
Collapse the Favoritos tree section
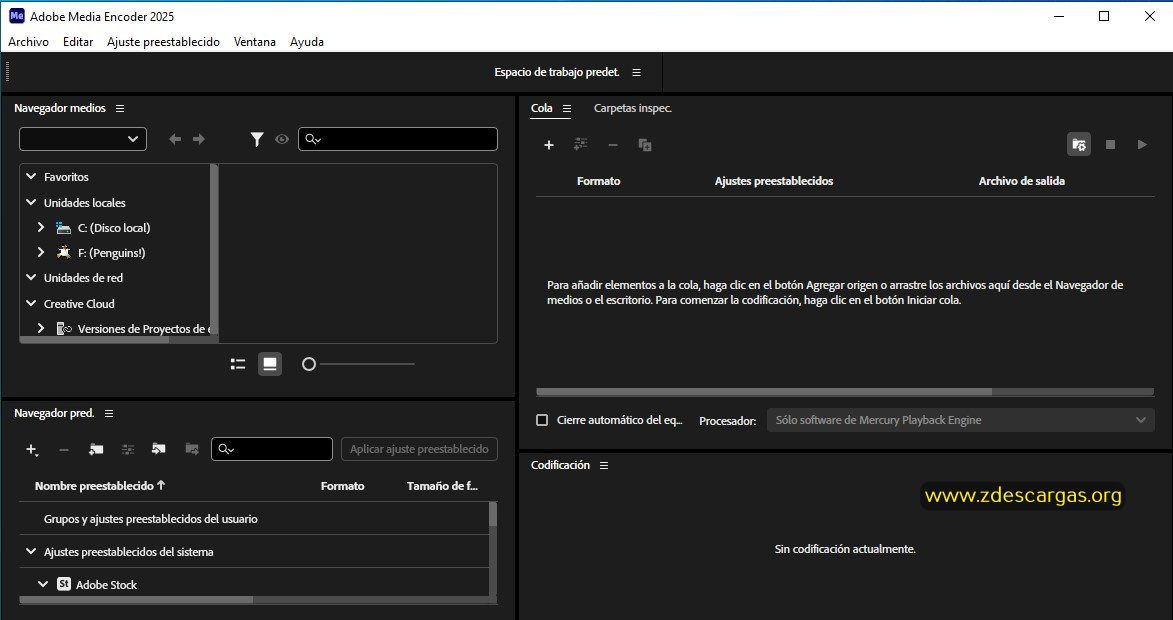click(x=31, y=177)
